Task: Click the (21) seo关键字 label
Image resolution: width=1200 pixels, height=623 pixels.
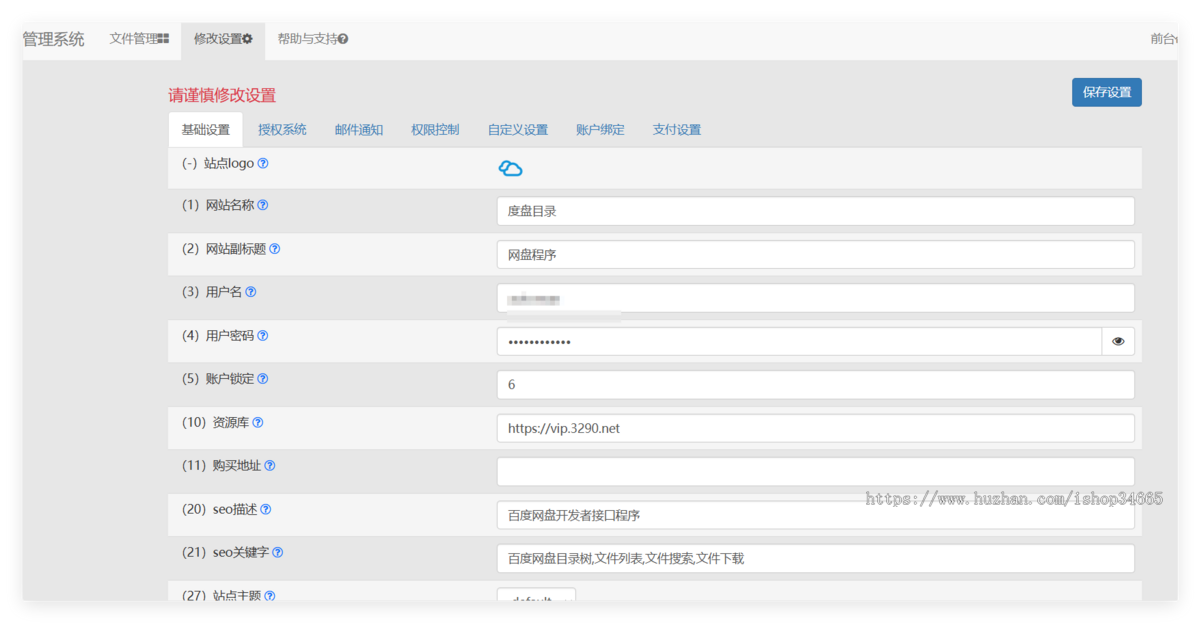Action: point(226,552)
